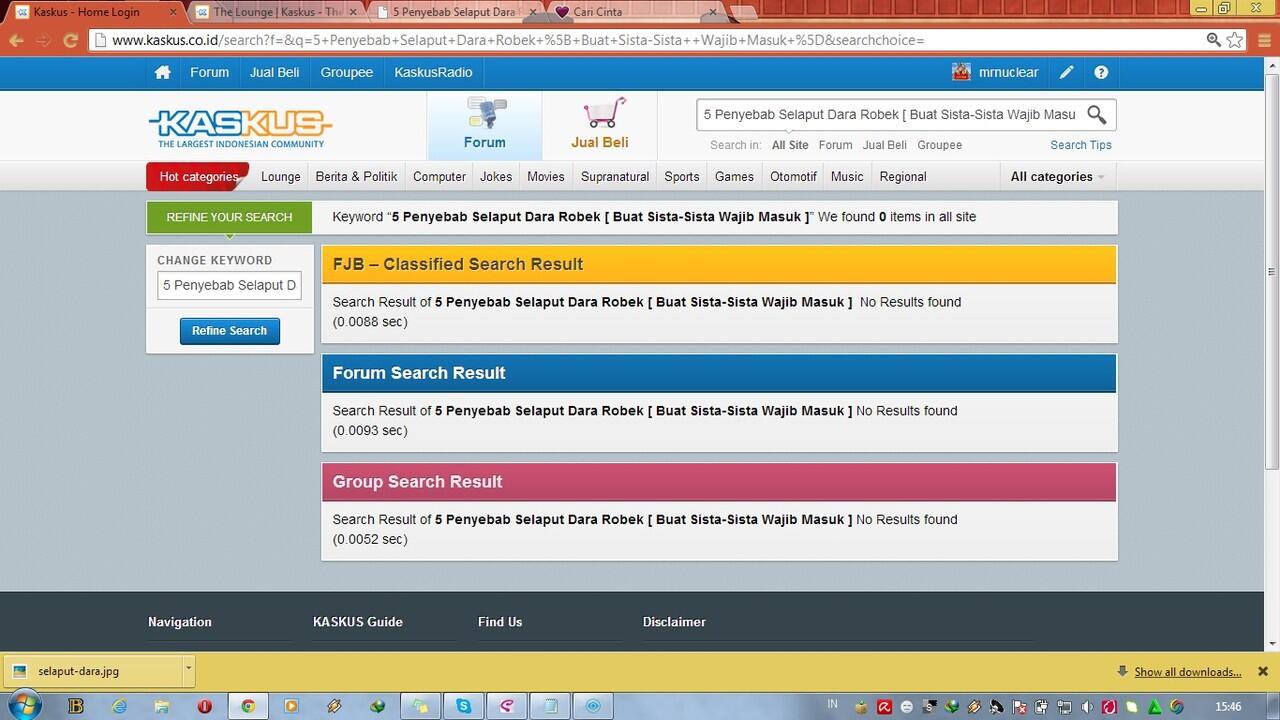Expand All categories dropdown
1280x720 pixels.
click(x=1058, y=177)
